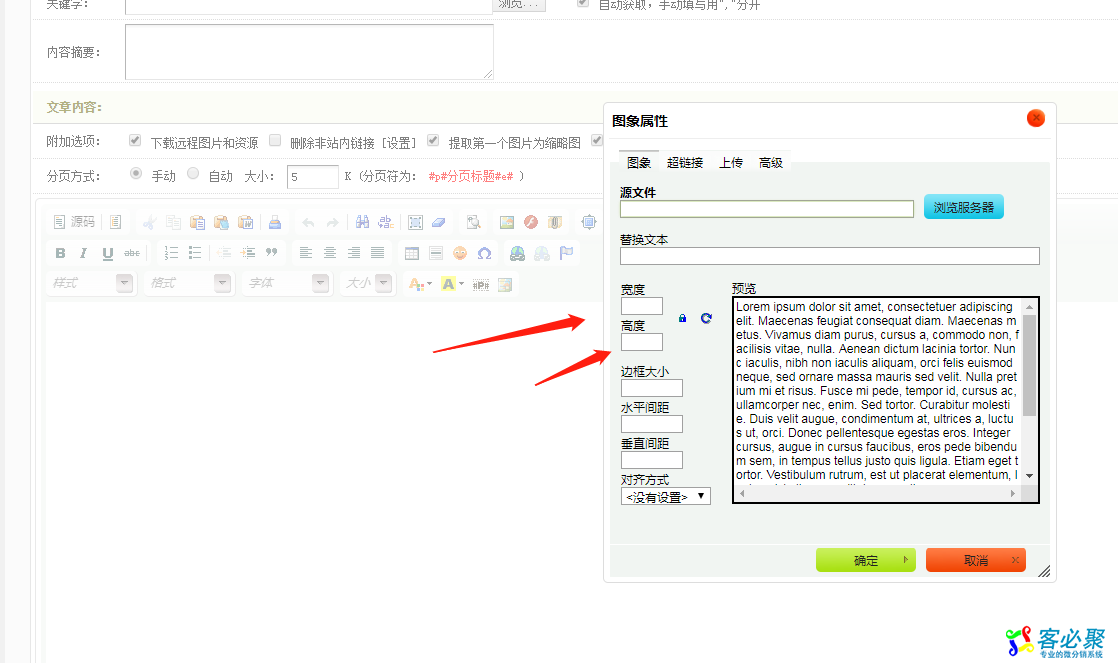
Task: Click the blockquote icon
Action: pyautogui.click(x=271, y=253)
